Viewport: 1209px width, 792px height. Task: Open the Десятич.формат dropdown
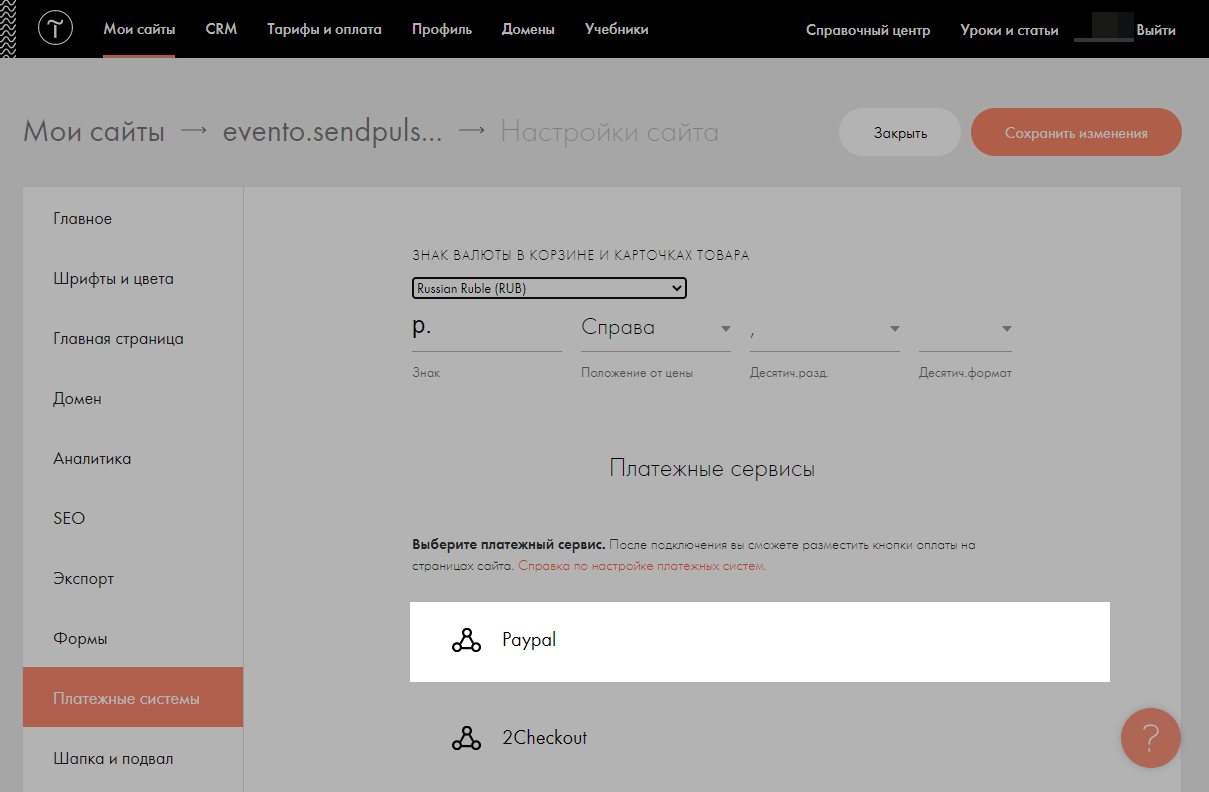965,329
